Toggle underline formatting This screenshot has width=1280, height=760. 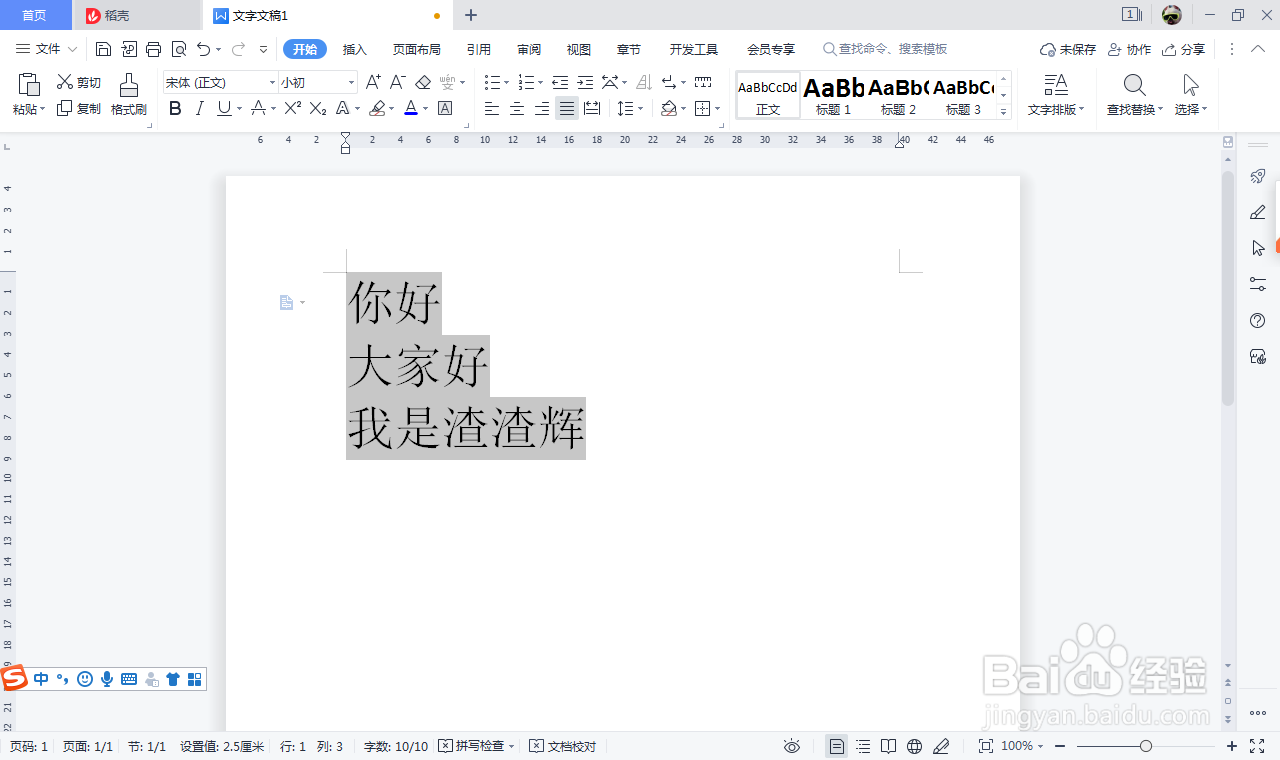222,107
